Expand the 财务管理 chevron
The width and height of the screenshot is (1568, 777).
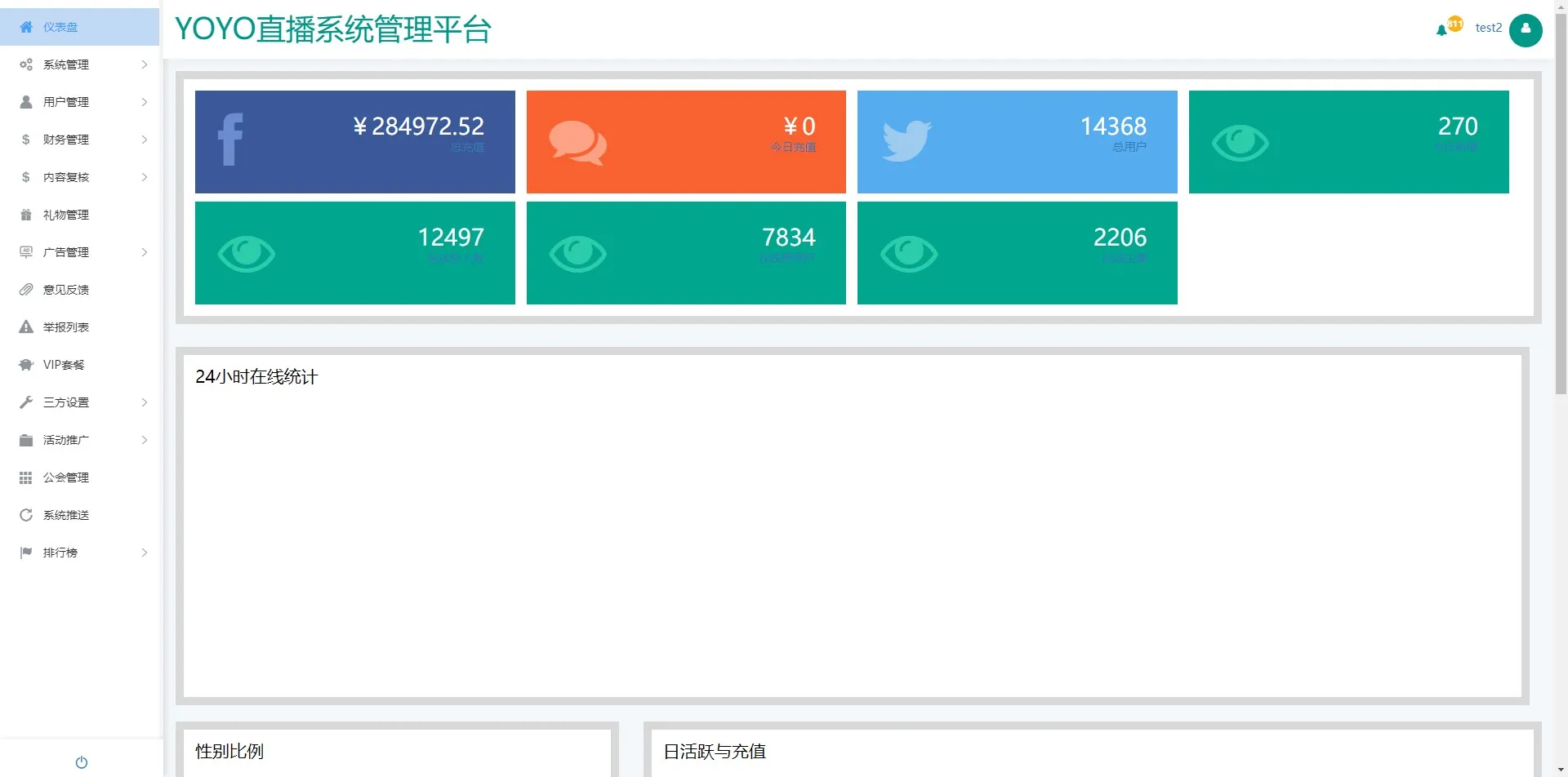coord(145,140)
